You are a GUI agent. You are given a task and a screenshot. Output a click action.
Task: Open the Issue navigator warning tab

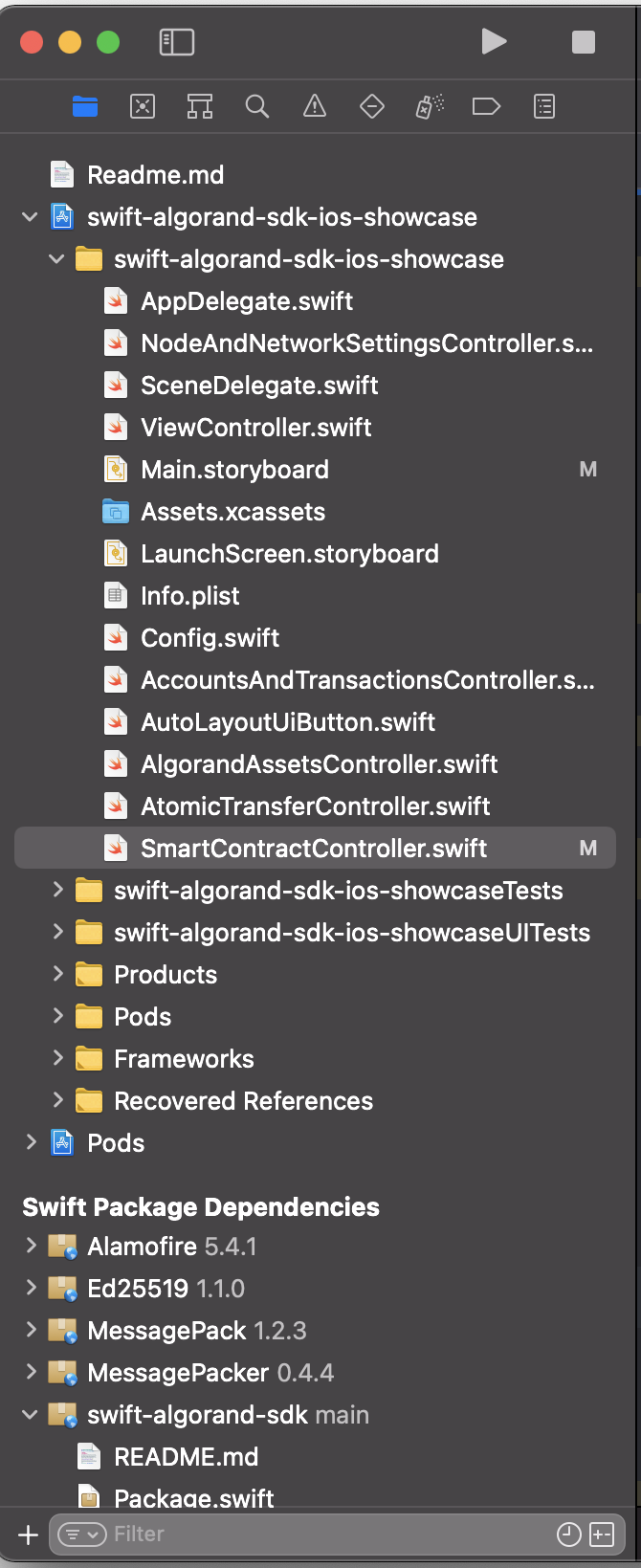coord(315,106)
